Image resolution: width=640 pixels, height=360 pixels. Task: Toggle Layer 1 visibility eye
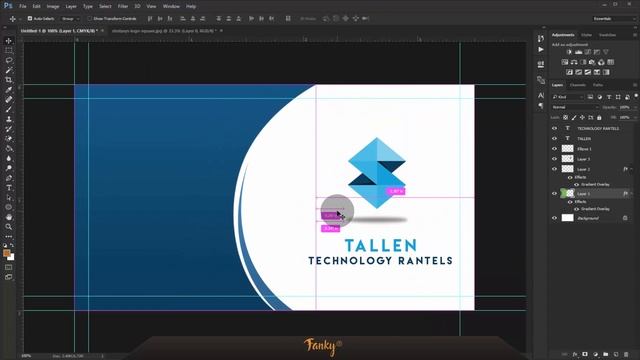pyautogui.click(x=554, y=193)
